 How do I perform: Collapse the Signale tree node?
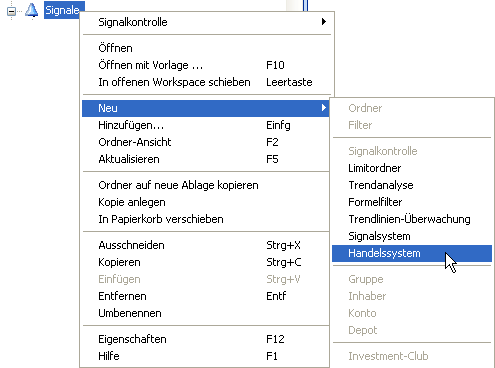coord(11,11)
